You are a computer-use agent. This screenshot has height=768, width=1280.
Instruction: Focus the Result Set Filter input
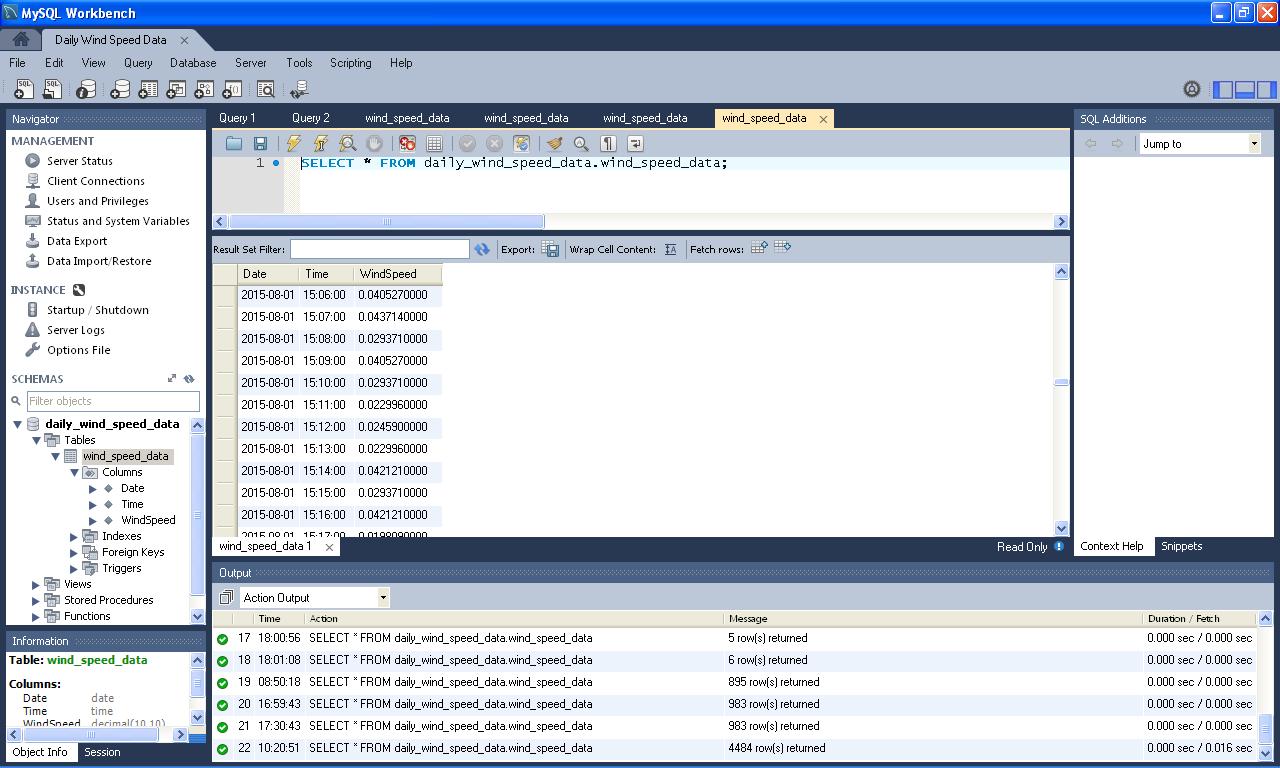click(x=379, y=249)
